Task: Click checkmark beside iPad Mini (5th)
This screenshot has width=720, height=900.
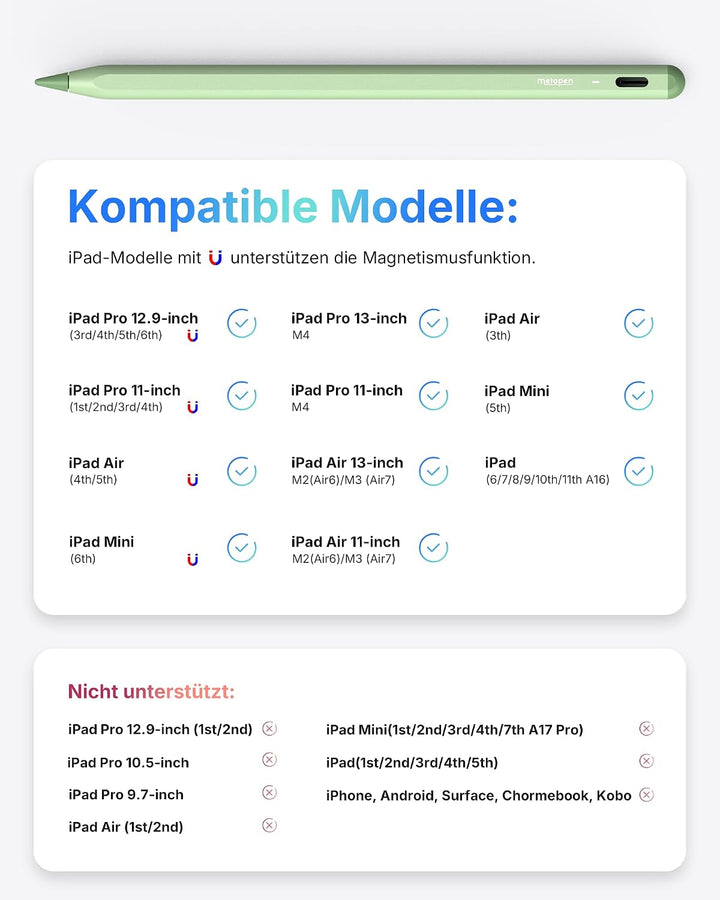Action: pyautogui.click(x=638, y=395)
